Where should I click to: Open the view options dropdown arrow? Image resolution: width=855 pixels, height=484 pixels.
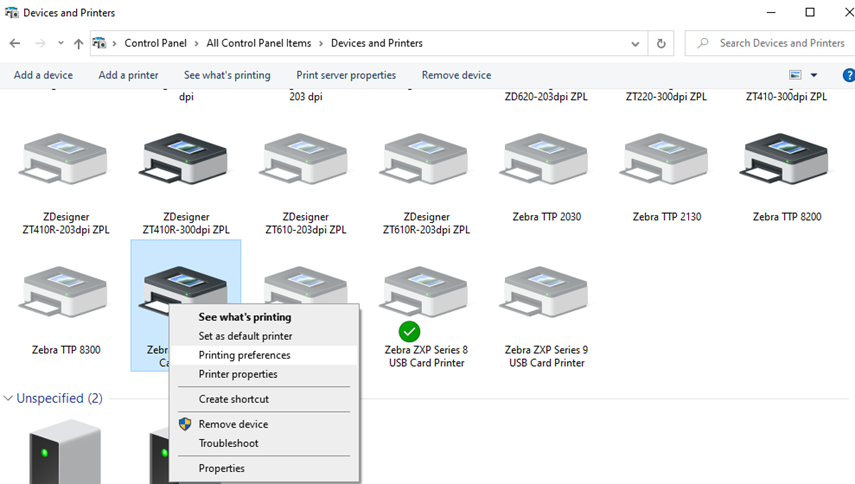814,75
